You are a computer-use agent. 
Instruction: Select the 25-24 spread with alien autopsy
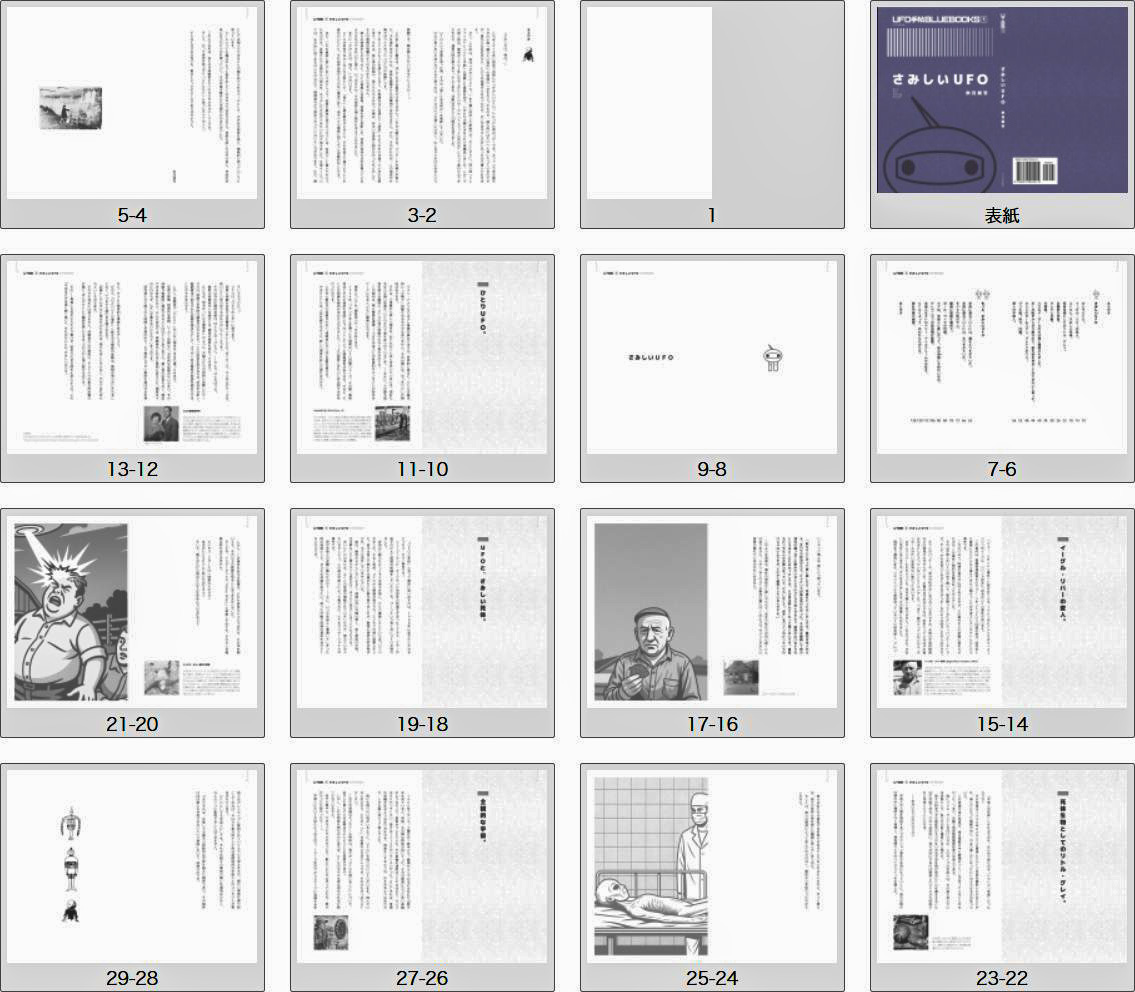[x=711, y=865]
